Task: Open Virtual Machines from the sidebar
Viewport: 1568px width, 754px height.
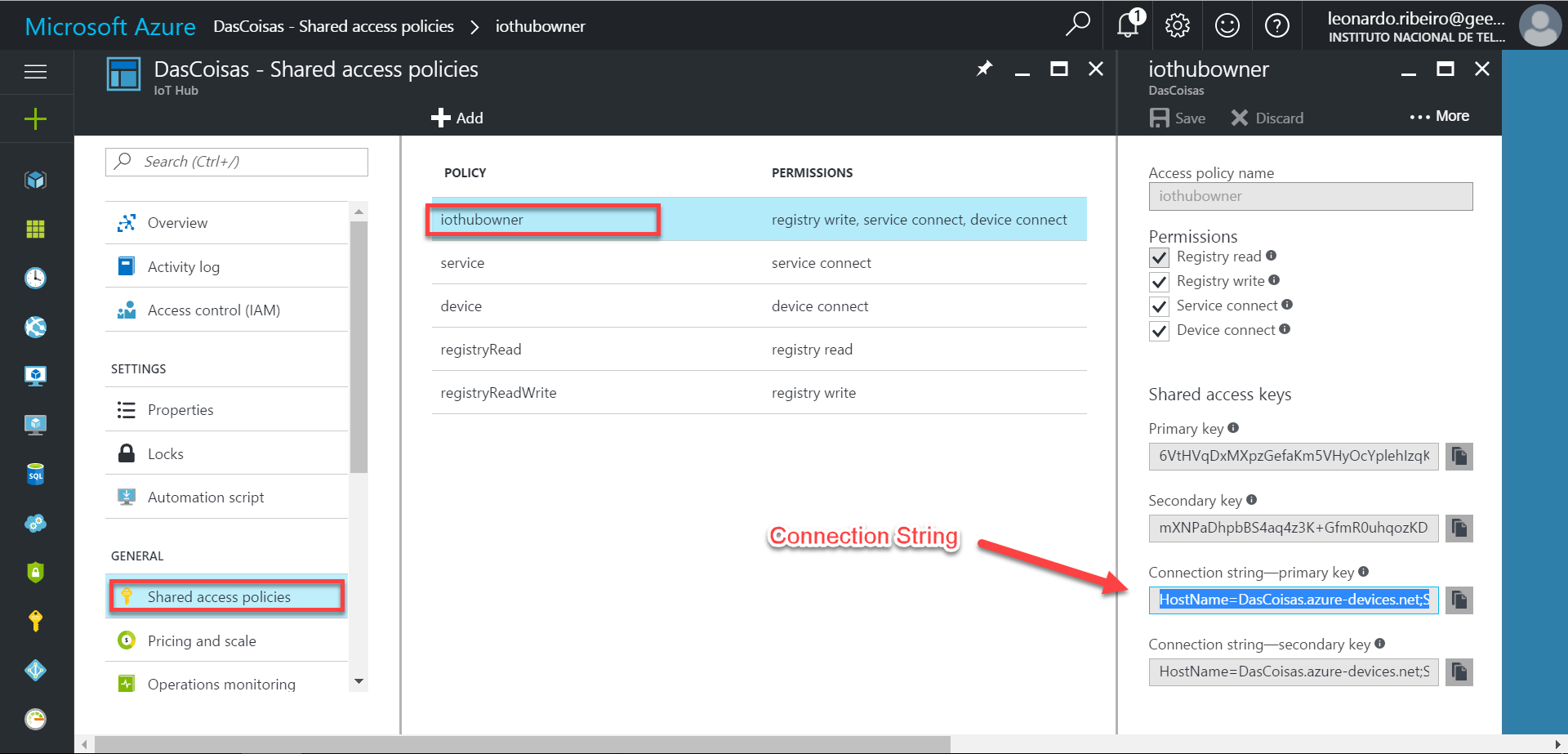Action: click(35, 376)
